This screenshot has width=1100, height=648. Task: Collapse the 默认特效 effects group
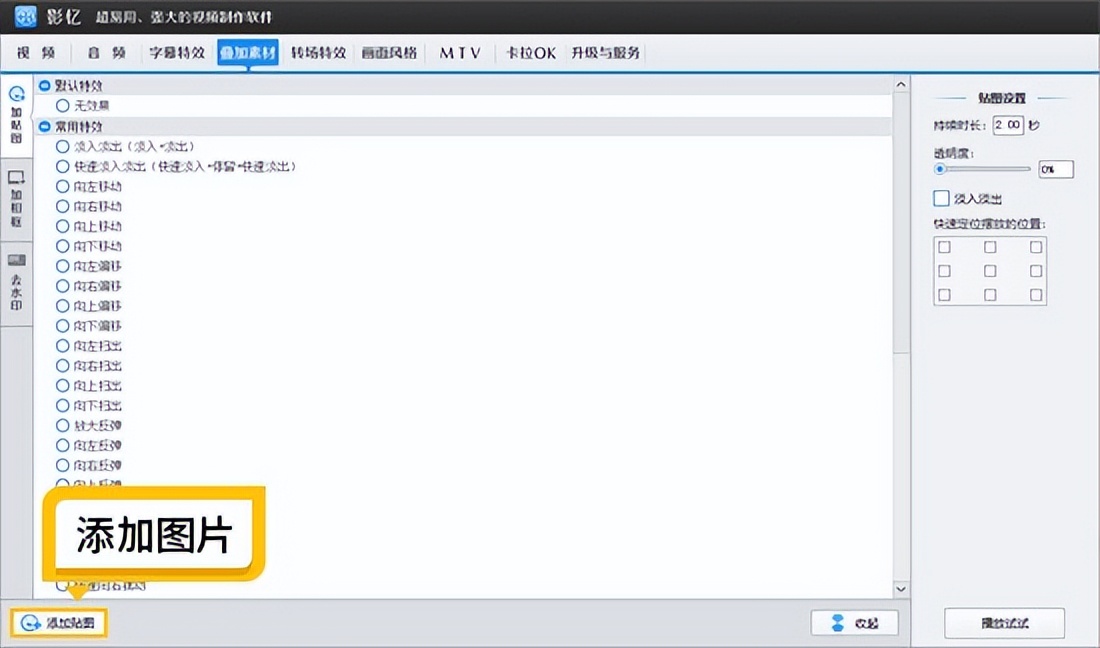44,86
